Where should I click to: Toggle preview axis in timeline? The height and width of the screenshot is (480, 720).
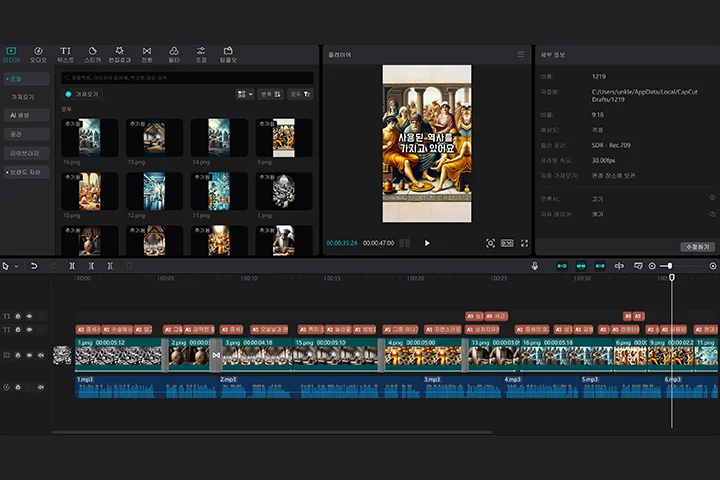click(x=619, y=266)
